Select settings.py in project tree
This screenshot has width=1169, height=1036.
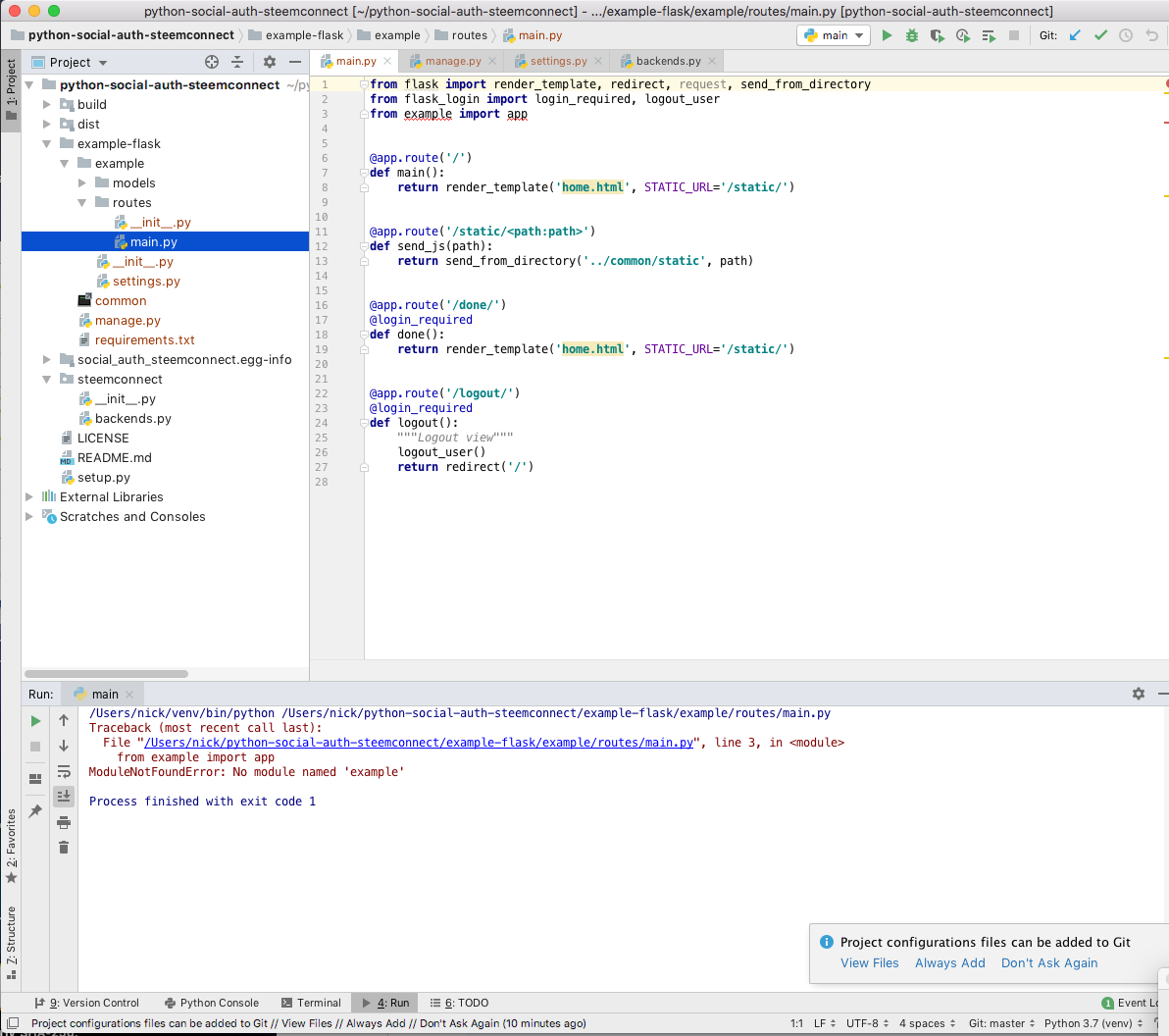pos(146,282)
